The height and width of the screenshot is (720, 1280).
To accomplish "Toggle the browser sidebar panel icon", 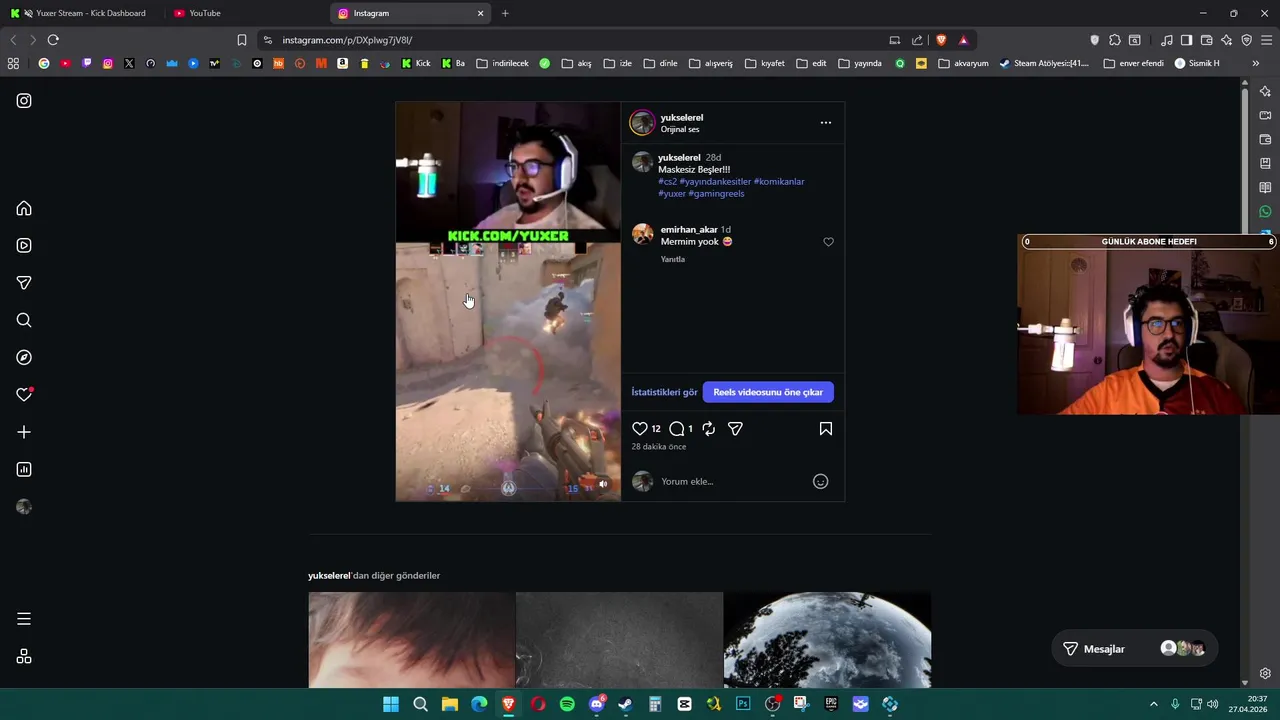I will [1186, 40].
